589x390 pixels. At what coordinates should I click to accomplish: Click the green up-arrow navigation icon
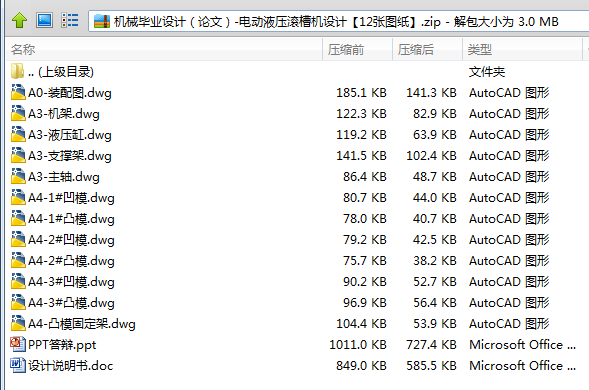tap(19, 20)
